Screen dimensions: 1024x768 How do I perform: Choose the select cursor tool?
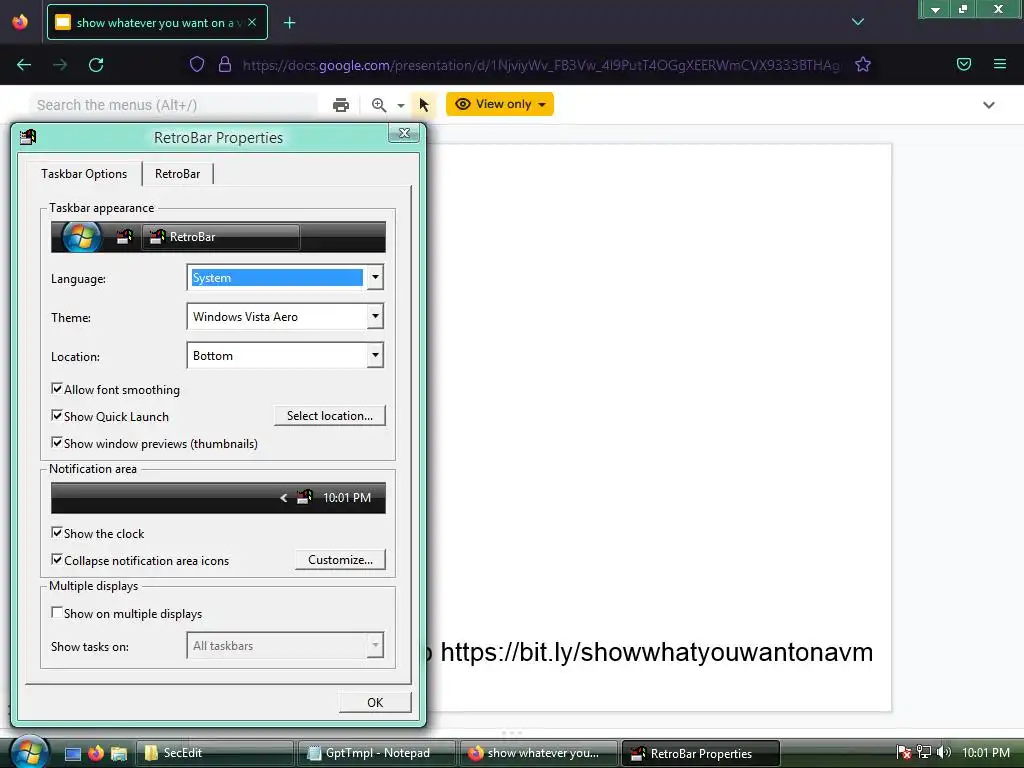[424, 104]
